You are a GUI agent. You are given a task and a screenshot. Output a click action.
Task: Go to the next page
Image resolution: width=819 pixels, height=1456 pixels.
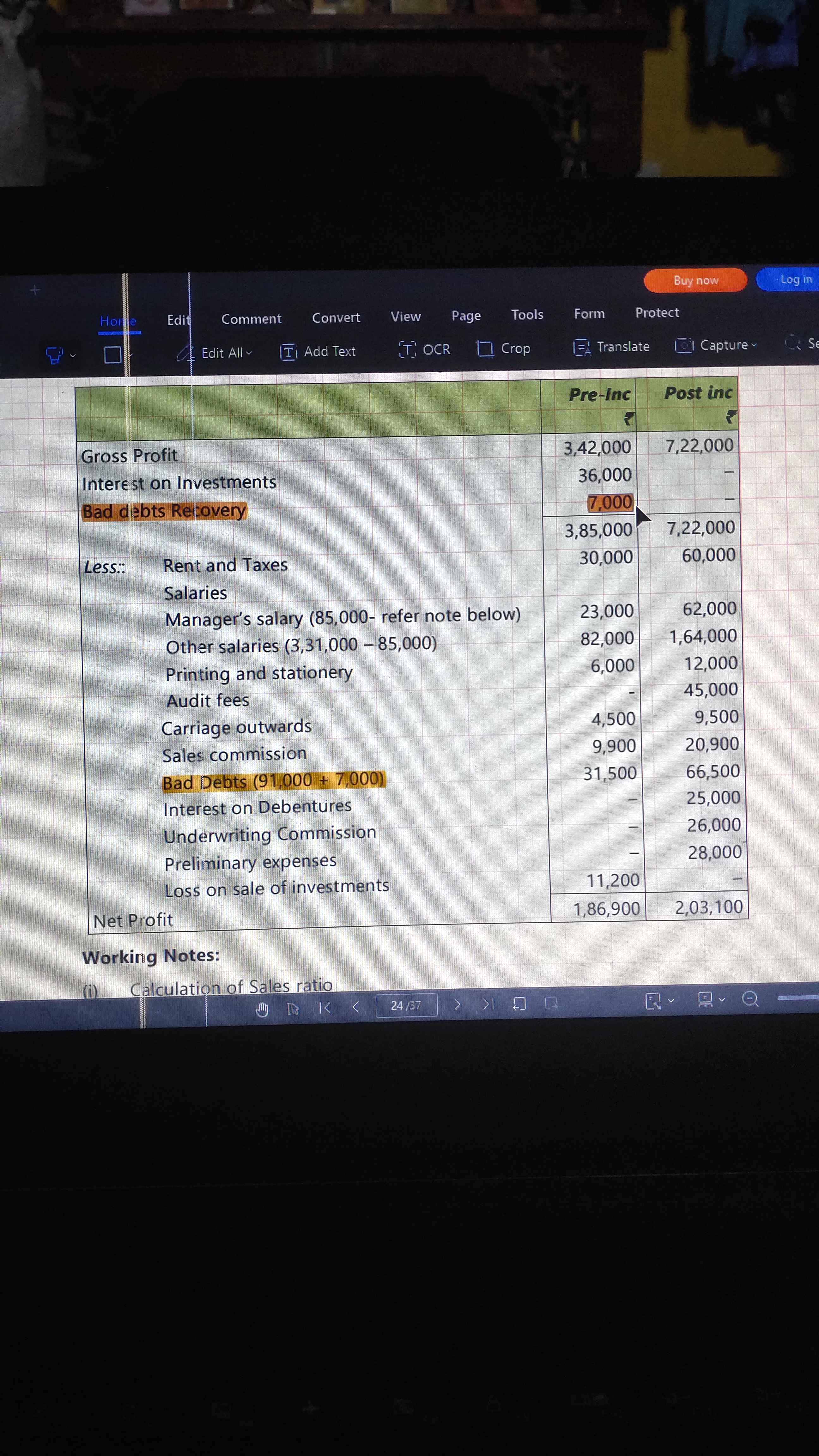click(458, 1004)
